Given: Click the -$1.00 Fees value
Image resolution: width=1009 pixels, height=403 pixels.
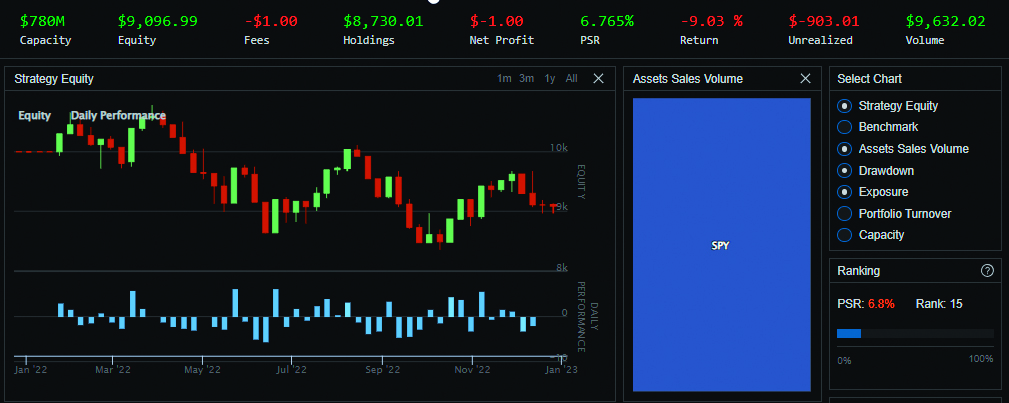Looking at the screenshot, I should [271, 21].
